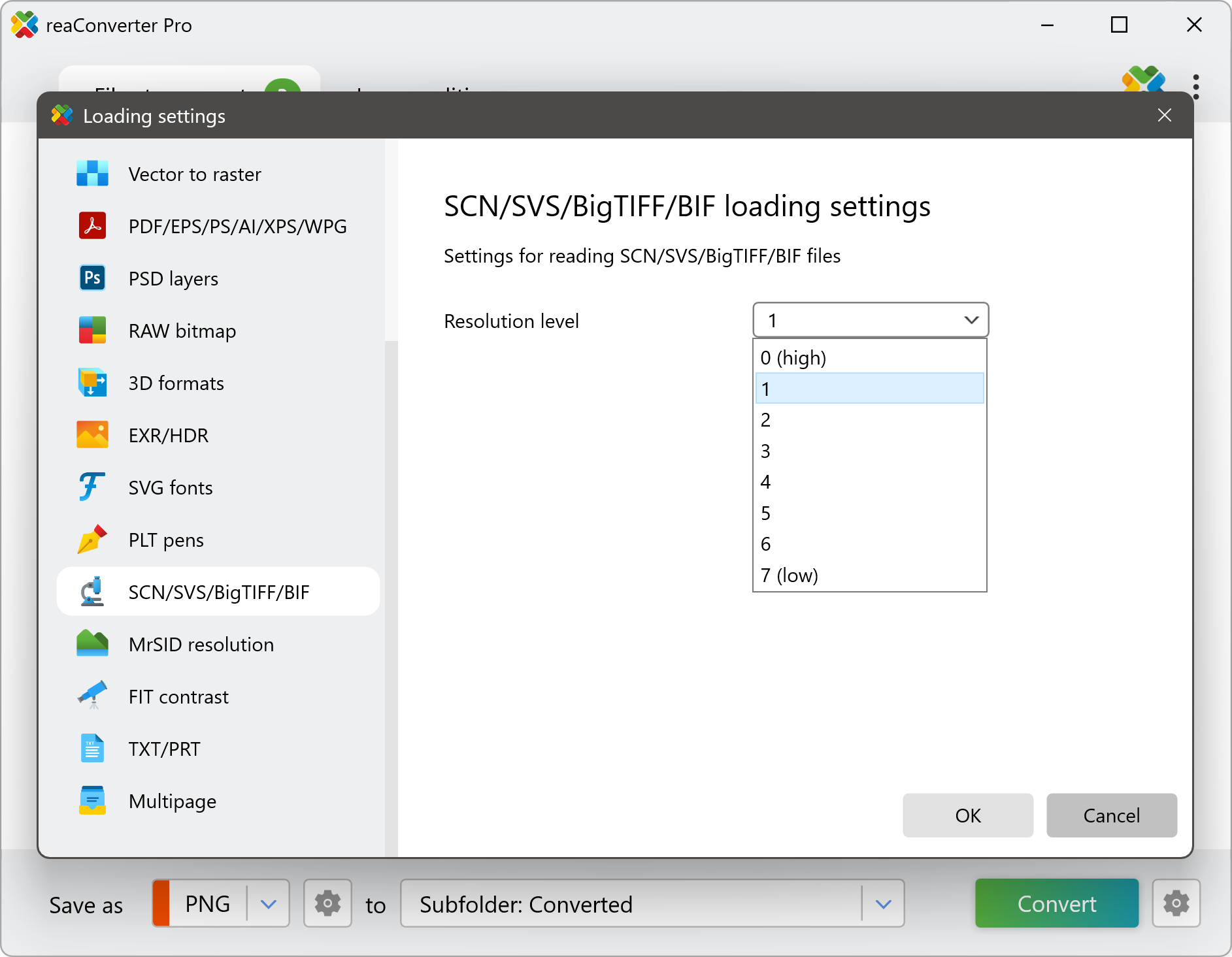
Task: Choose the '7 (low)' resolution option
Action: click(x=869, y=576)
